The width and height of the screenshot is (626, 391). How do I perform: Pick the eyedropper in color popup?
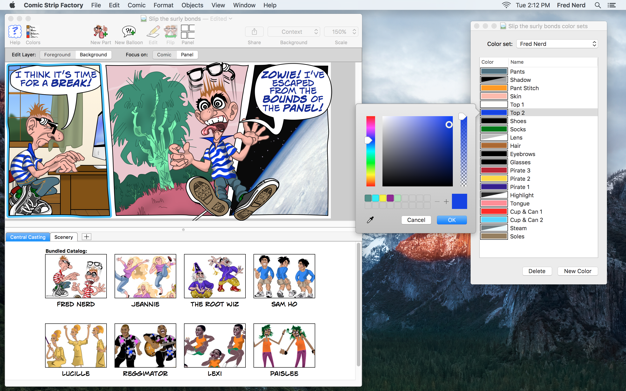point(370,220)
